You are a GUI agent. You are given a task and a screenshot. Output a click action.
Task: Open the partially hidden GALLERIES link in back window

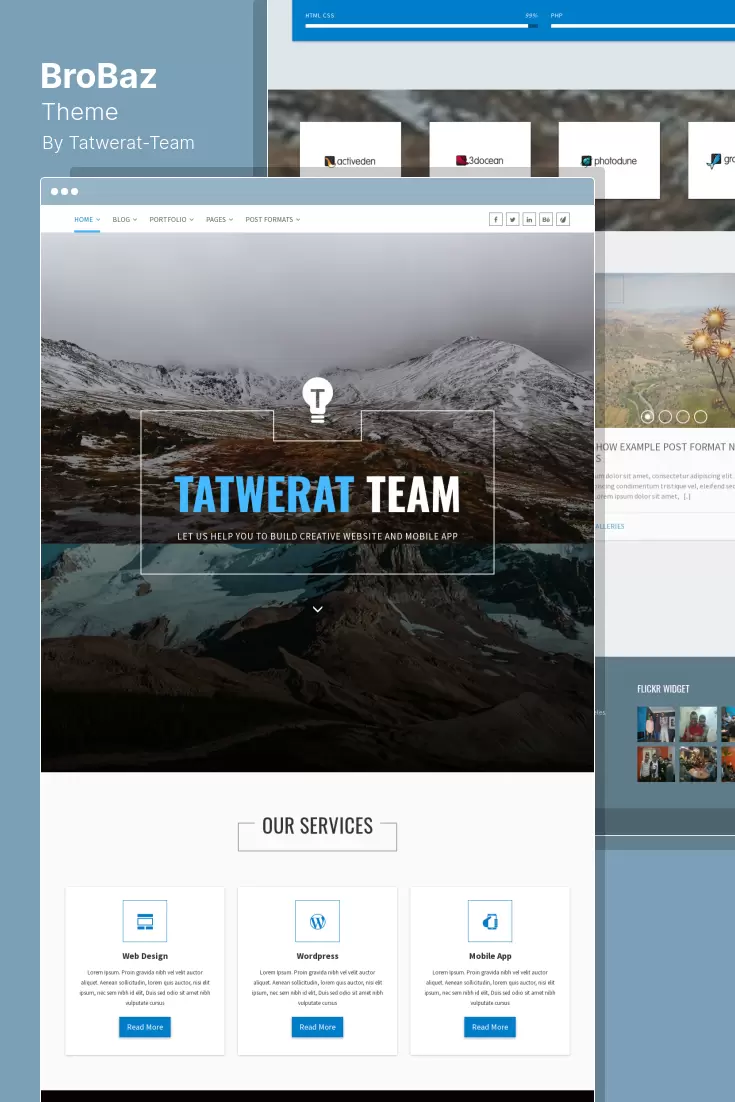pyautogui.click(x=610, y=526)
